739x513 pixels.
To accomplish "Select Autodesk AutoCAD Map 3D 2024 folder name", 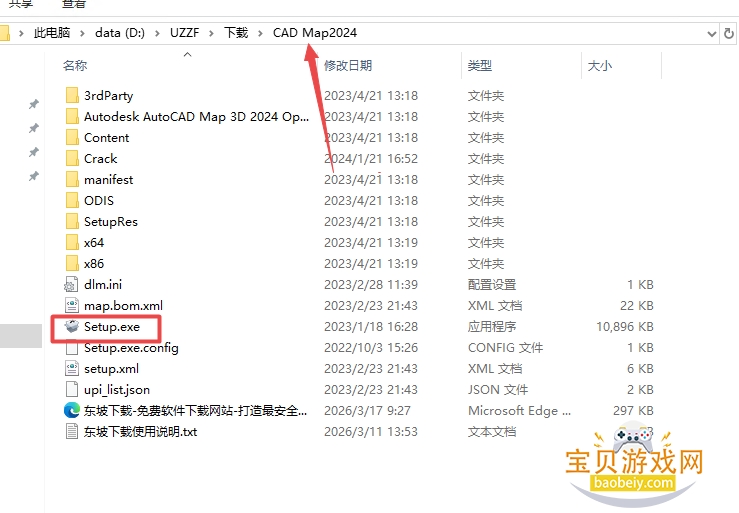I will [197, 116].
